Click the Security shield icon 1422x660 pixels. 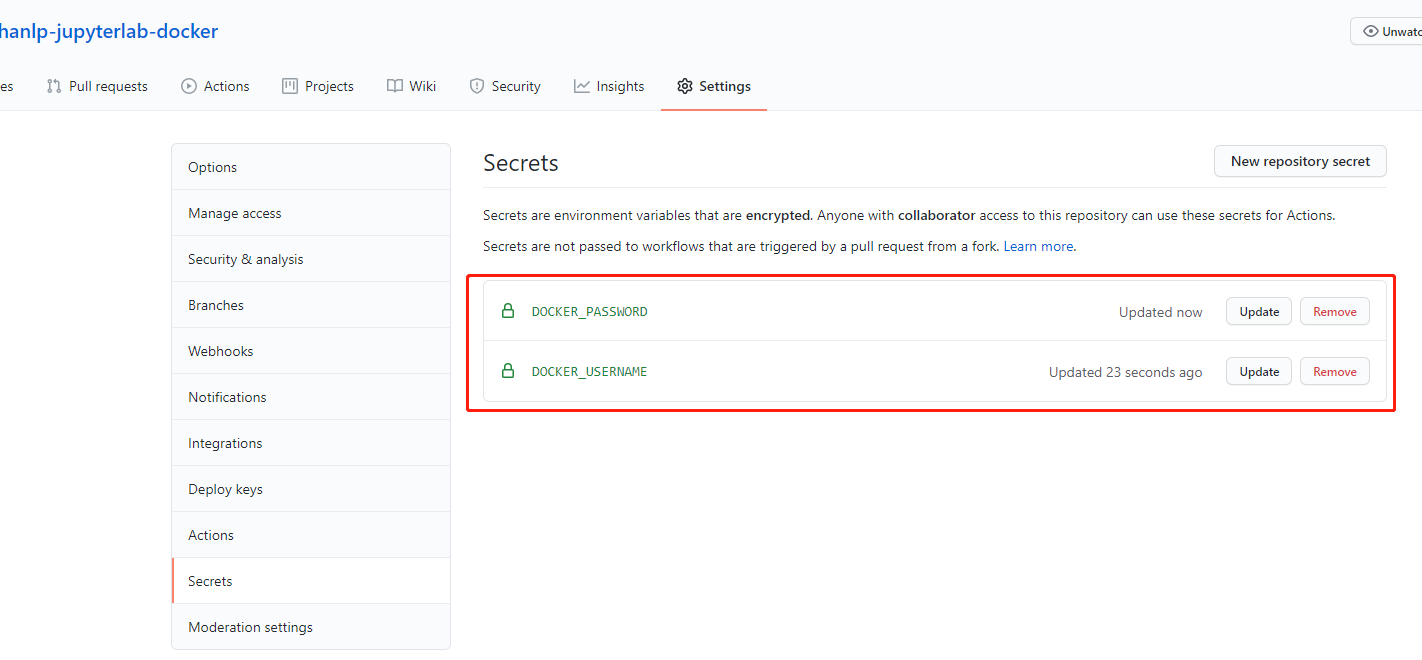[477, 86]
